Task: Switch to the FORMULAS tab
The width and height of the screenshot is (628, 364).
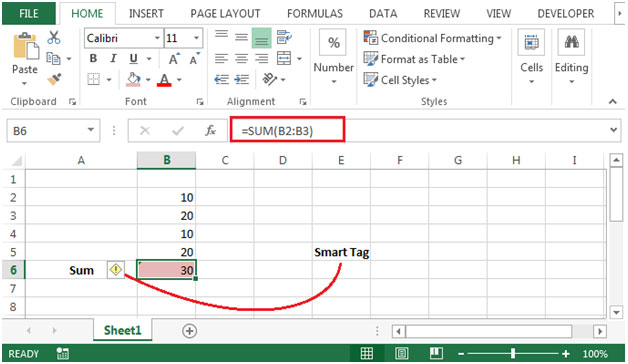Action: (x=315, y=14)
